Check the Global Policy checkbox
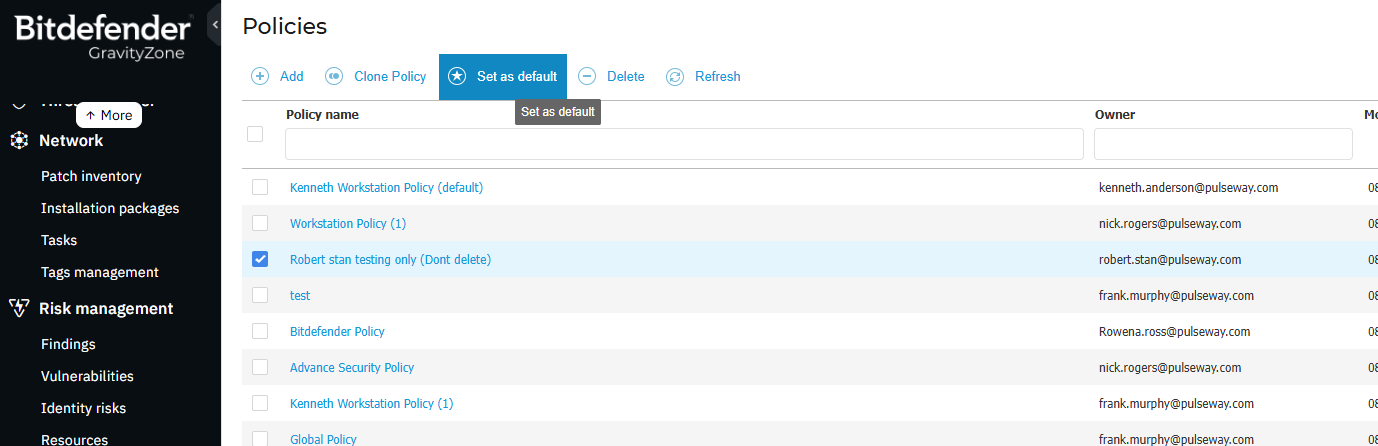Viewport: 1378px width, 446px height. click(x=260, y=438)
